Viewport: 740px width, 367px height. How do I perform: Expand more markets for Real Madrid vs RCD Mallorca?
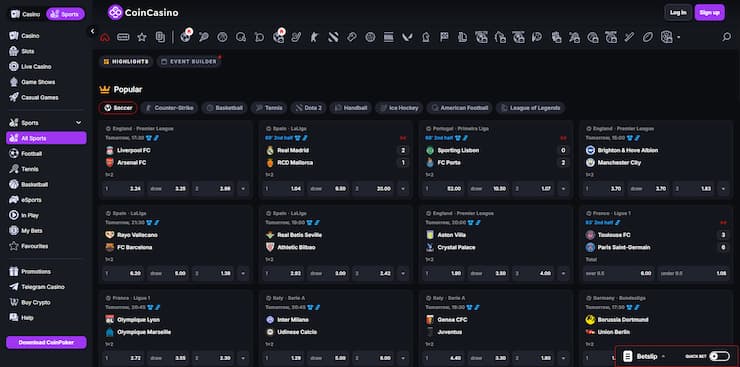(x=403, y=189)
